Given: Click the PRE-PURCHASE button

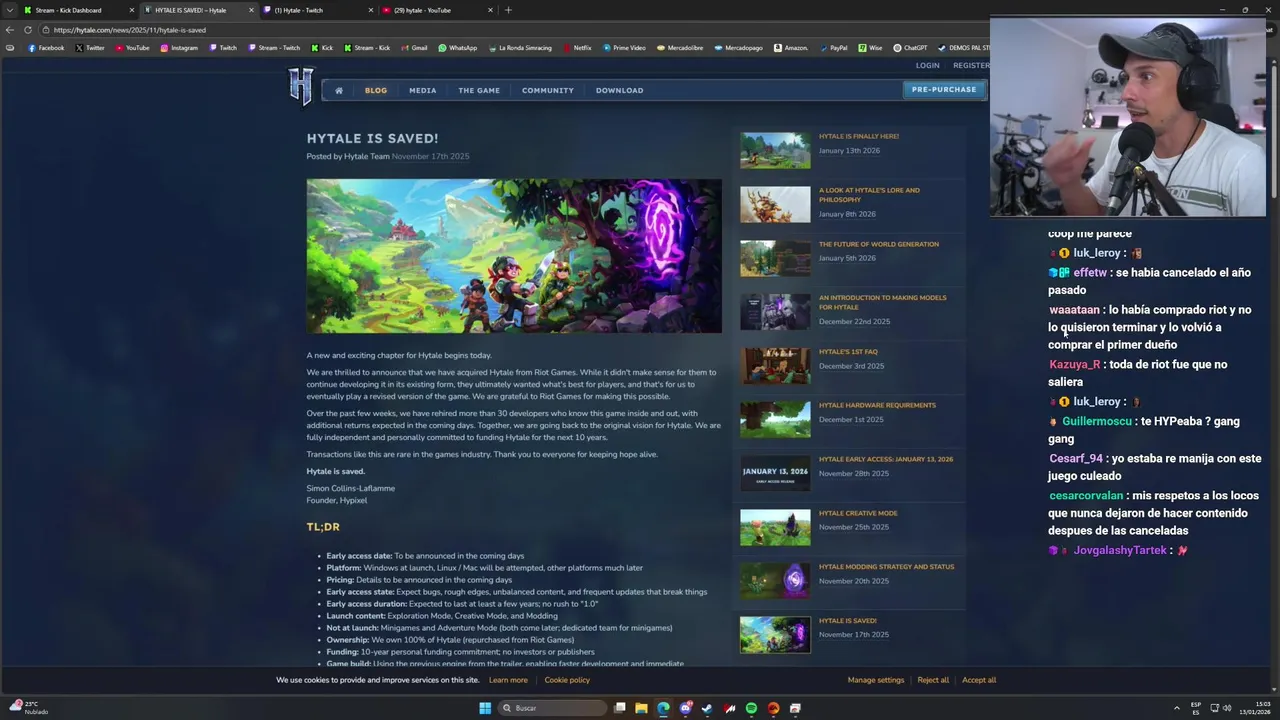Looking at the screenshot, I should click(x=944, y=89).
